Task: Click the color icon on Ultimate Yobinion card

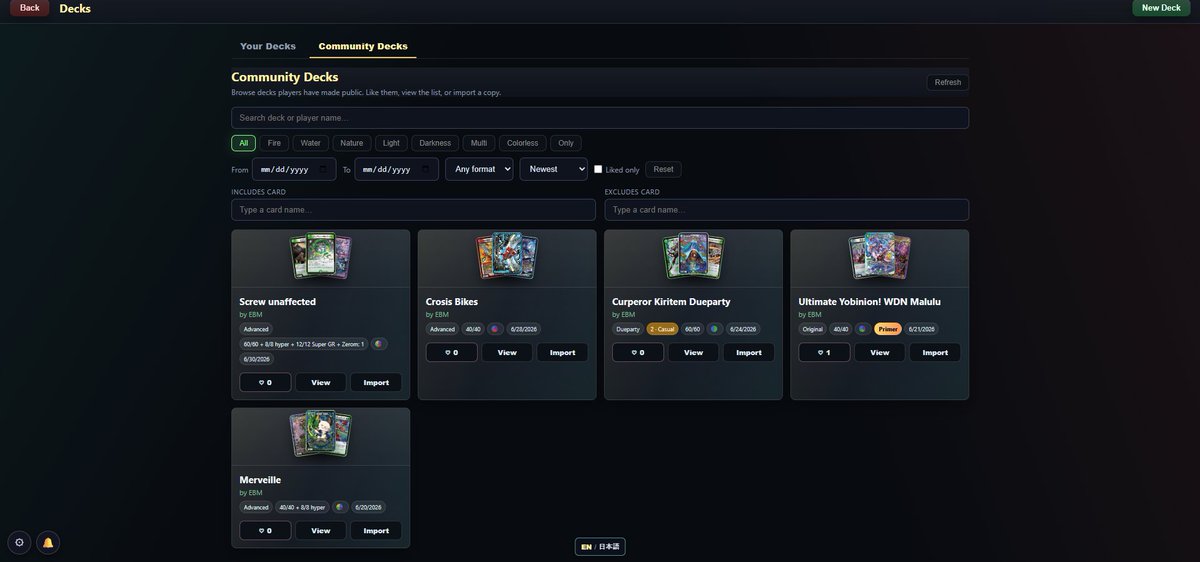Action: [x=862, y=329]
